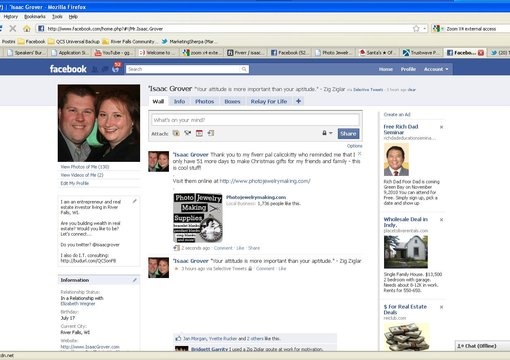This screenshot has width=510, height=360.
Task: Switch to the YouTube browser tab
Action: (114, 53)
